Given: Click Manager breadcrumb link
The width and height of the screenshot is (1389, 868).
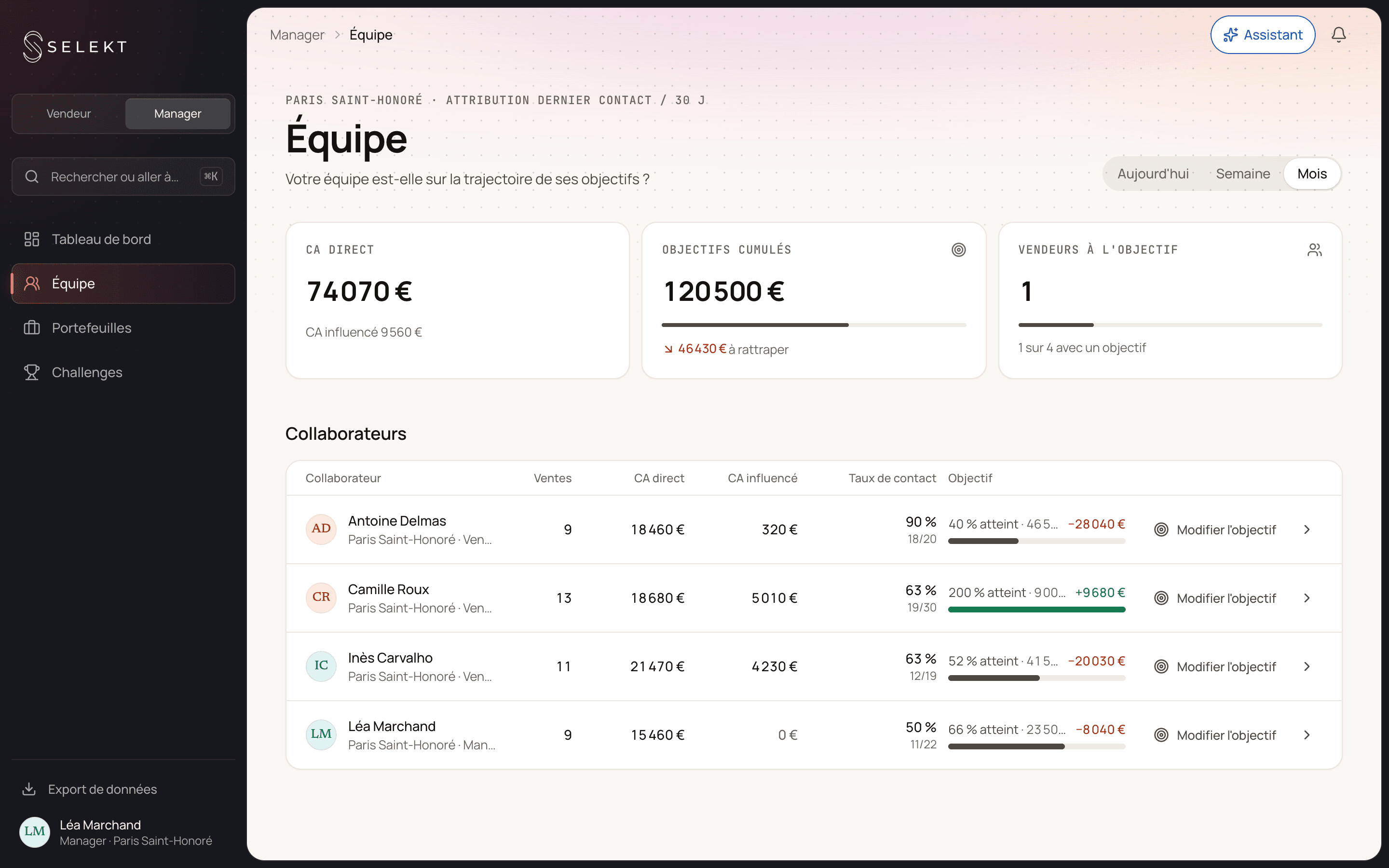Looking at the screenshot, I should tap(297, 35).
